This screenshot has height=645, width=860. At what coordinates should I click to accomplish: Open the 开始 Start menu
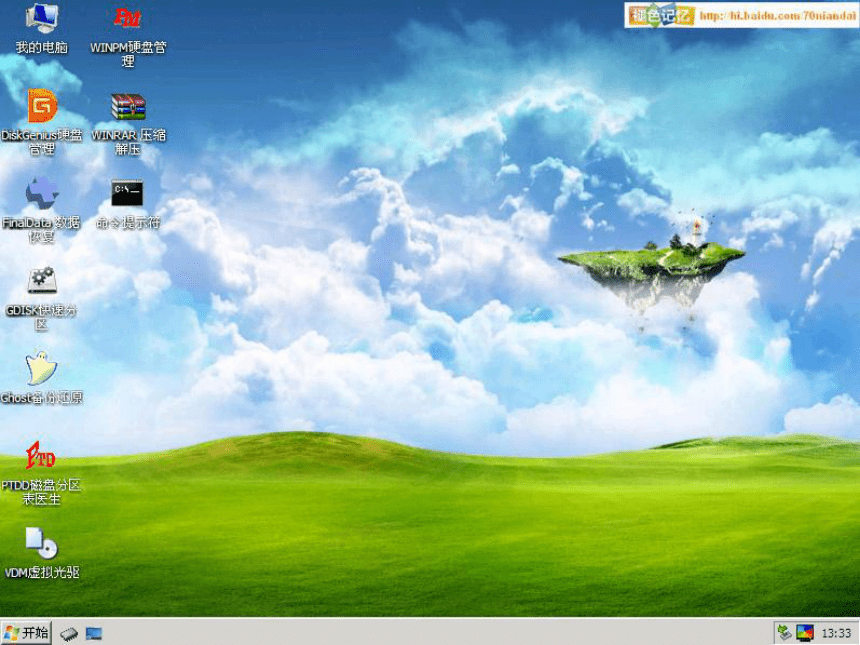click(26, 633)
